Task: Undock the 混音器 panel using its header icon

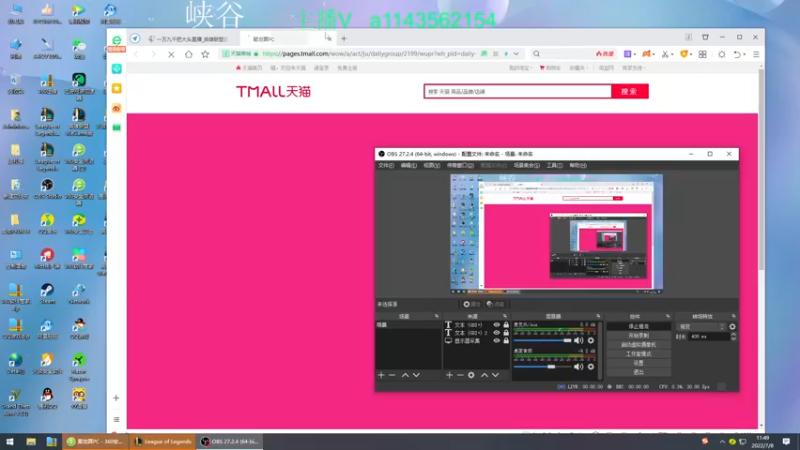Action: (x=598, y=316)
